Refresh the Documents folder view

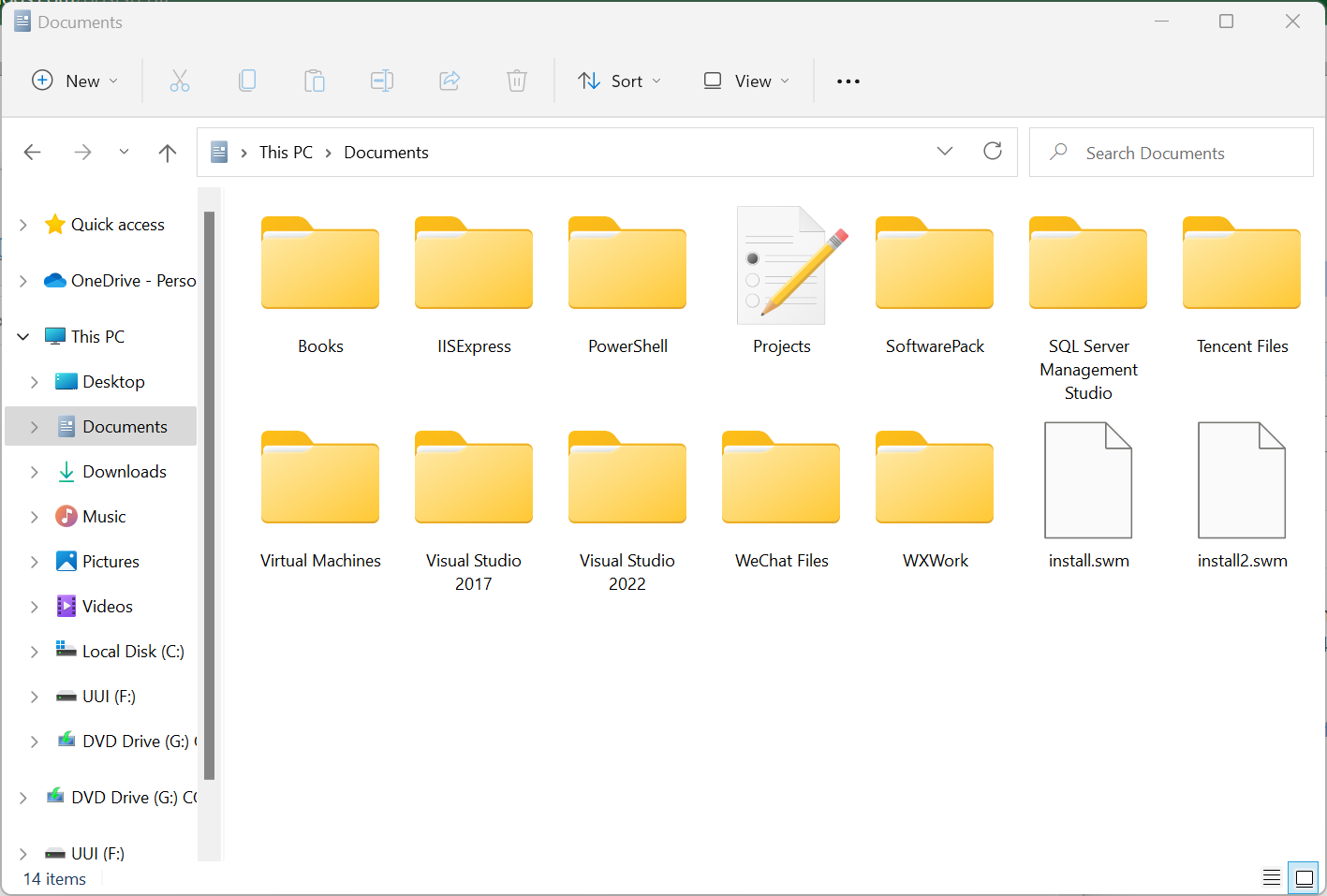pyautogui.click(x=993, y=152)
